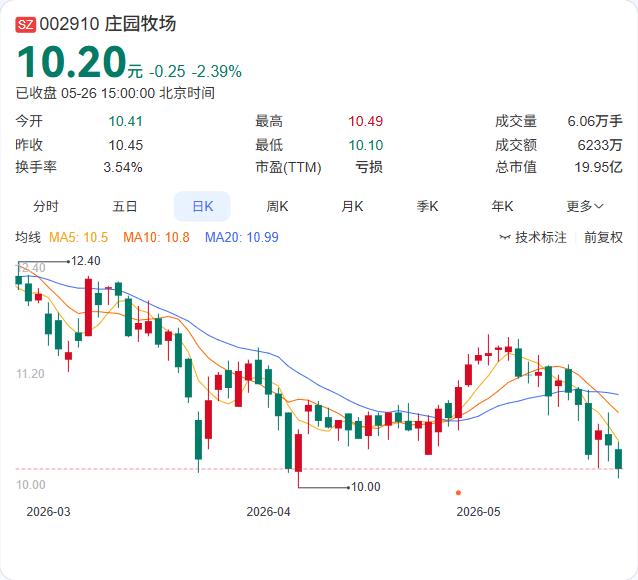Click the 12.40 high price annotation
The width and height of the screenshot is (638, 580).
[x=85, y=261]
